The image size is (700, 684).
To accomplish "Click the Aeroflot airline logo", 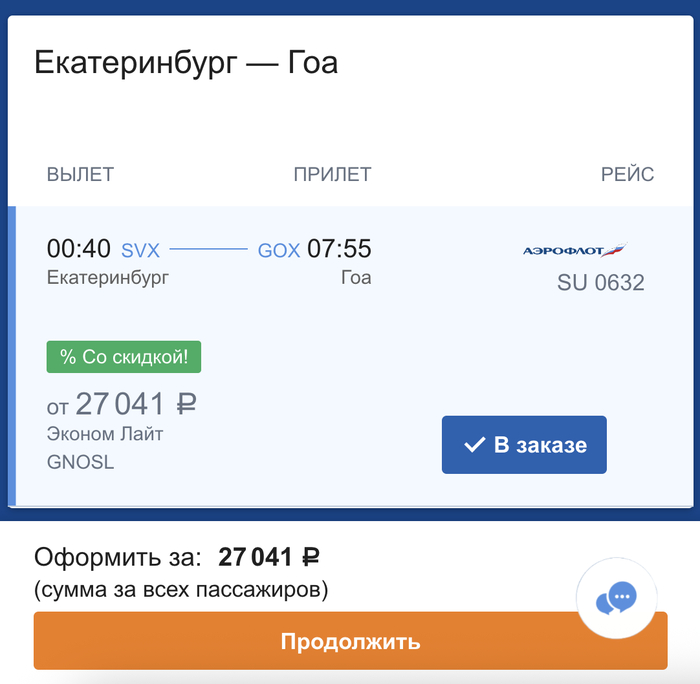I will click(x=574, y=250).
